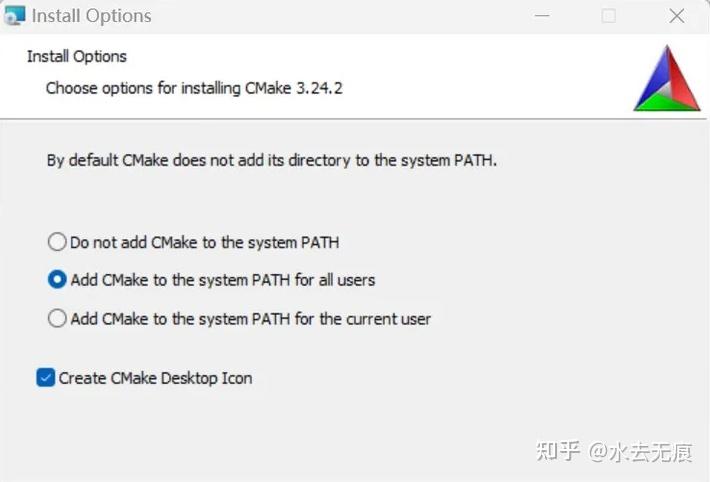This screenshot has height=482, width=710.
Task: Close the Install Options dialog
Action: (x=677, y=16)
